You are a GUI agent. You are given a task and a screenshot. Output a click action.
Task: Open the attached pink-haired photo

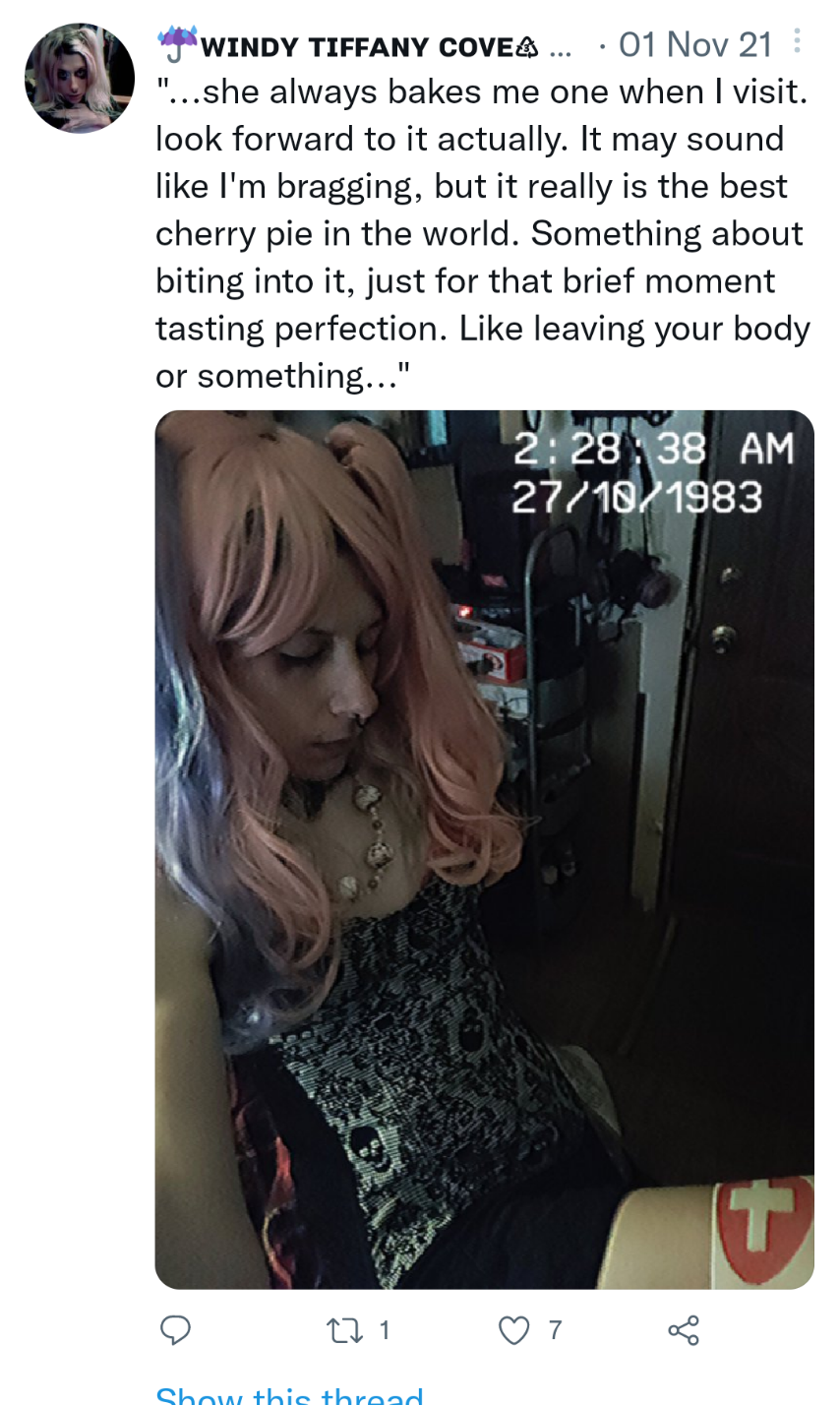484,849
